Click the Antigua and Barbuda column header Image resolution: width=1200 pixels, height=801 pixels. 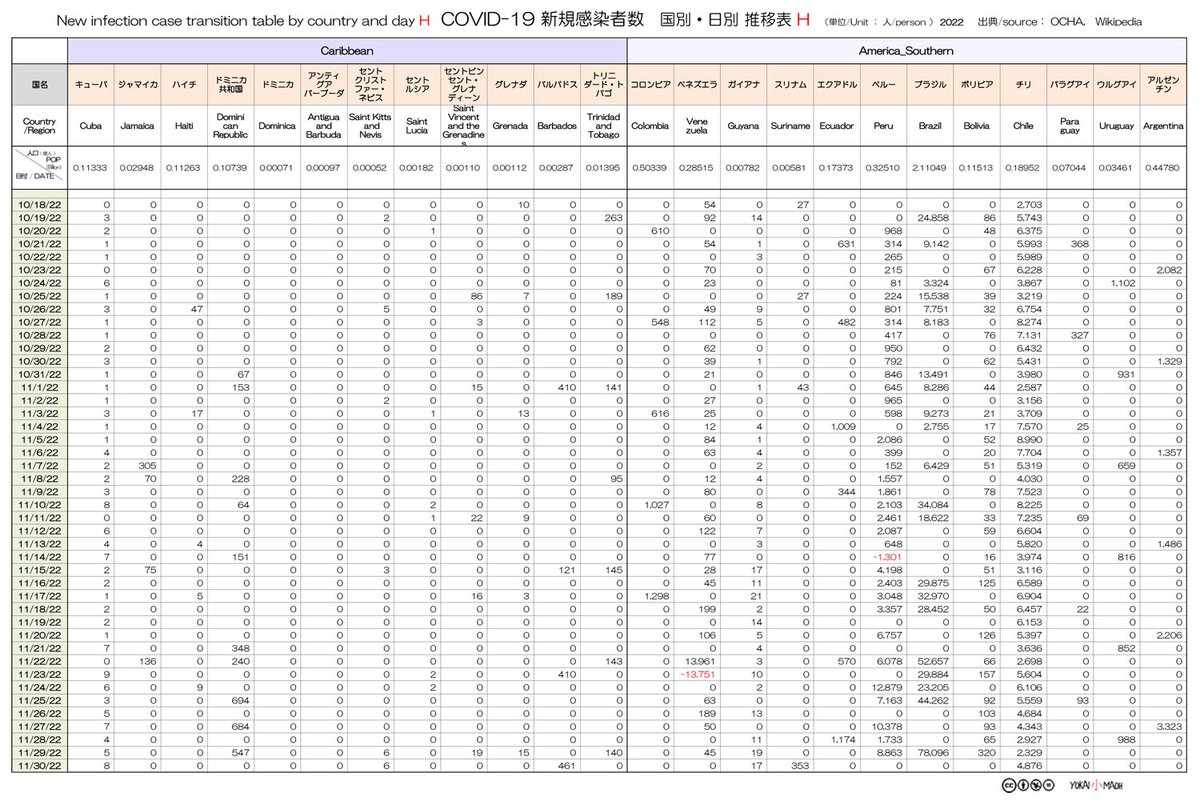pyautogui.click(x=323, y=127)
